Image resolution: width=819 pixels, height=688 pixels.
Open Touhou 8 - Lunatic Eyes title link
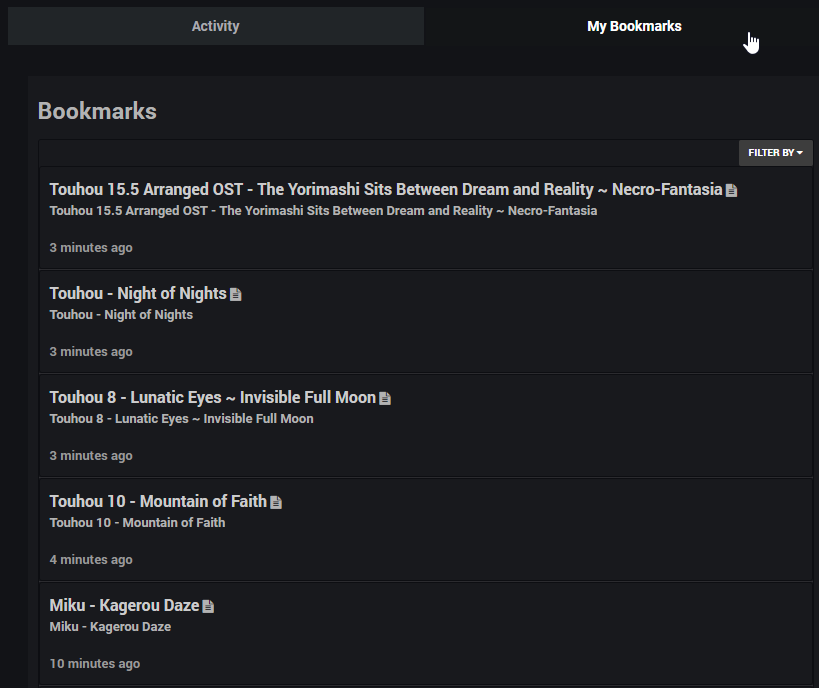tap(213, 397)
